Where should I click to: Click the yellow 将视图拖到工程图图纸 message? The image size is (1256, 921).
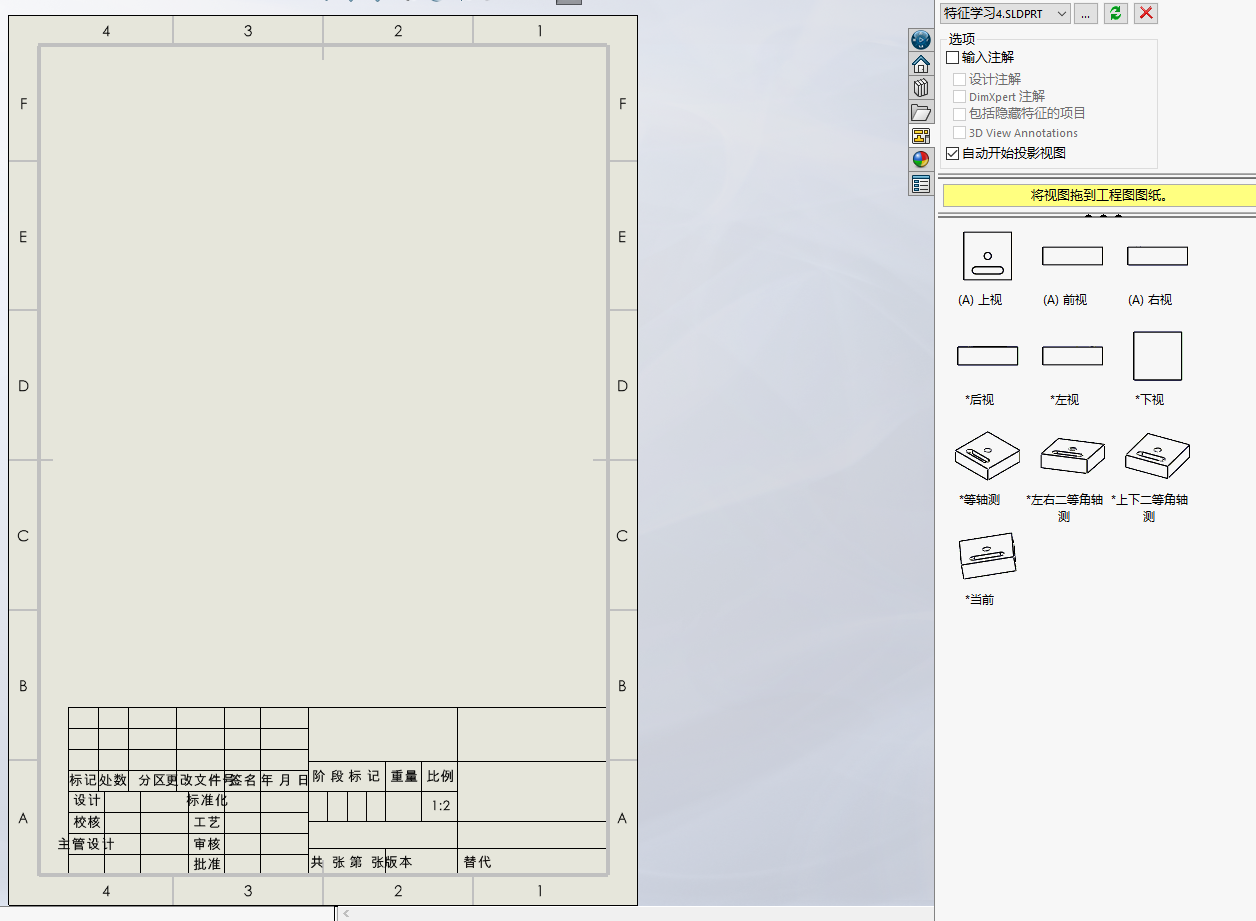click(x=1099, y=196)
